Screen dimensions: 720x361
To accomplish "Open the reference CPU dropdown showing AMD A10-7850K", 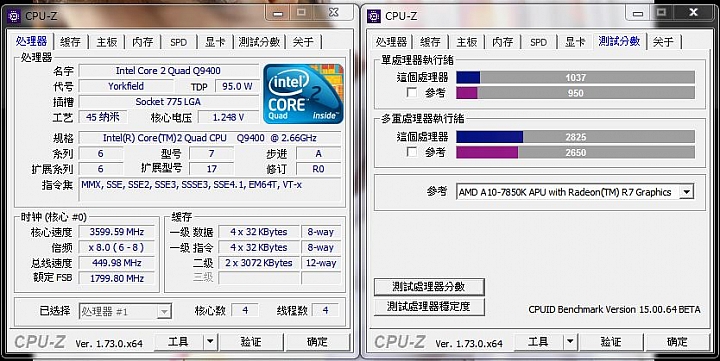I will coord(686,192).
